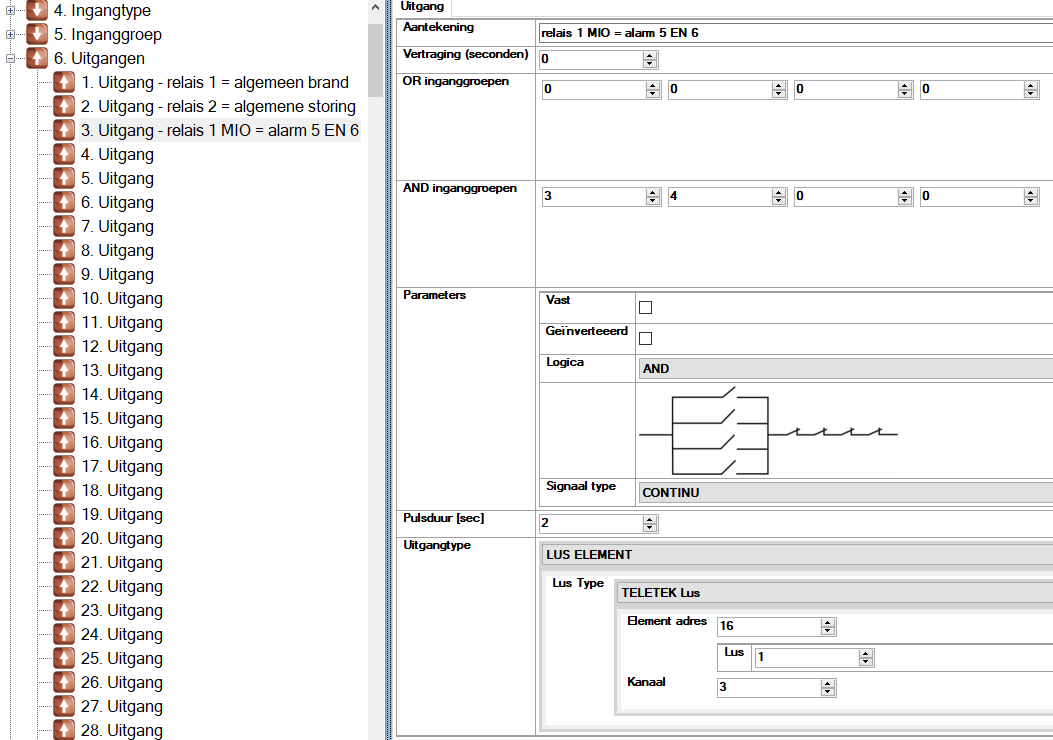Open the LUS ELEMENT uitgangtype selector
The width and height of the screenshot is (1053, 740).
tap(797, 555)
